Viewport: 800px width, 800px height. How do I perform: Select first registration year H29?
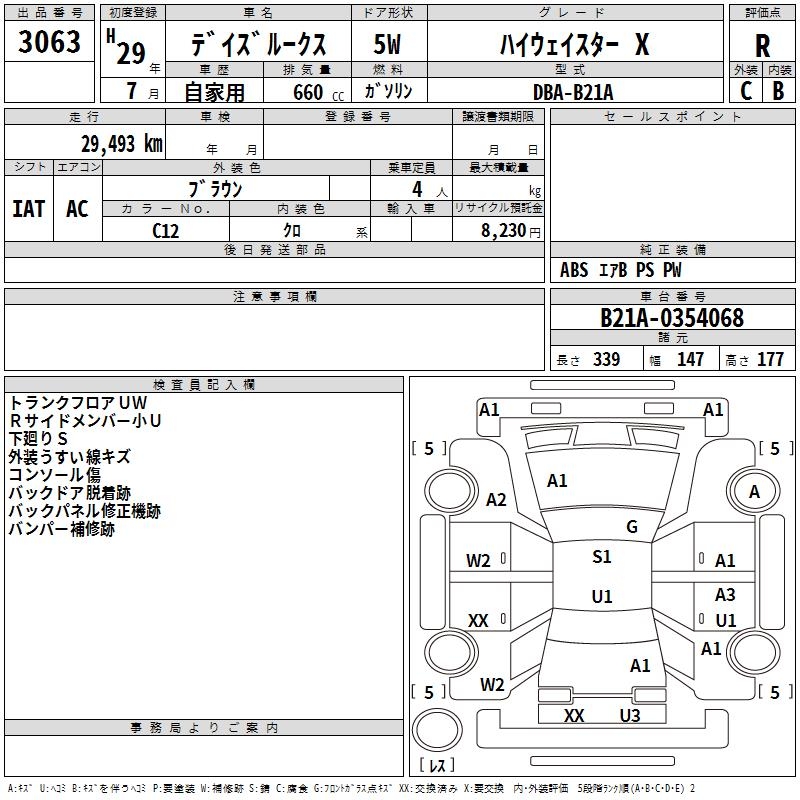pyautogui.click(x=127, y=47)
